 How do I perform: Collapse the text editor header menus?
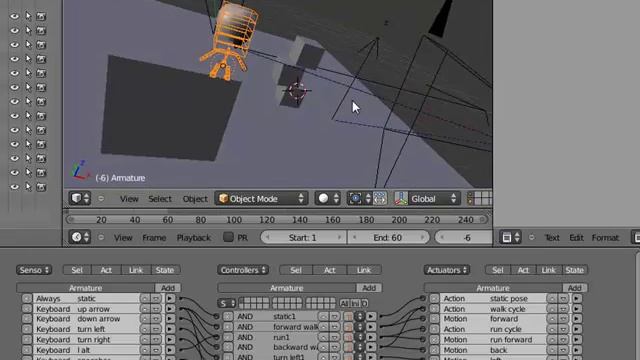tap(531, 237)
